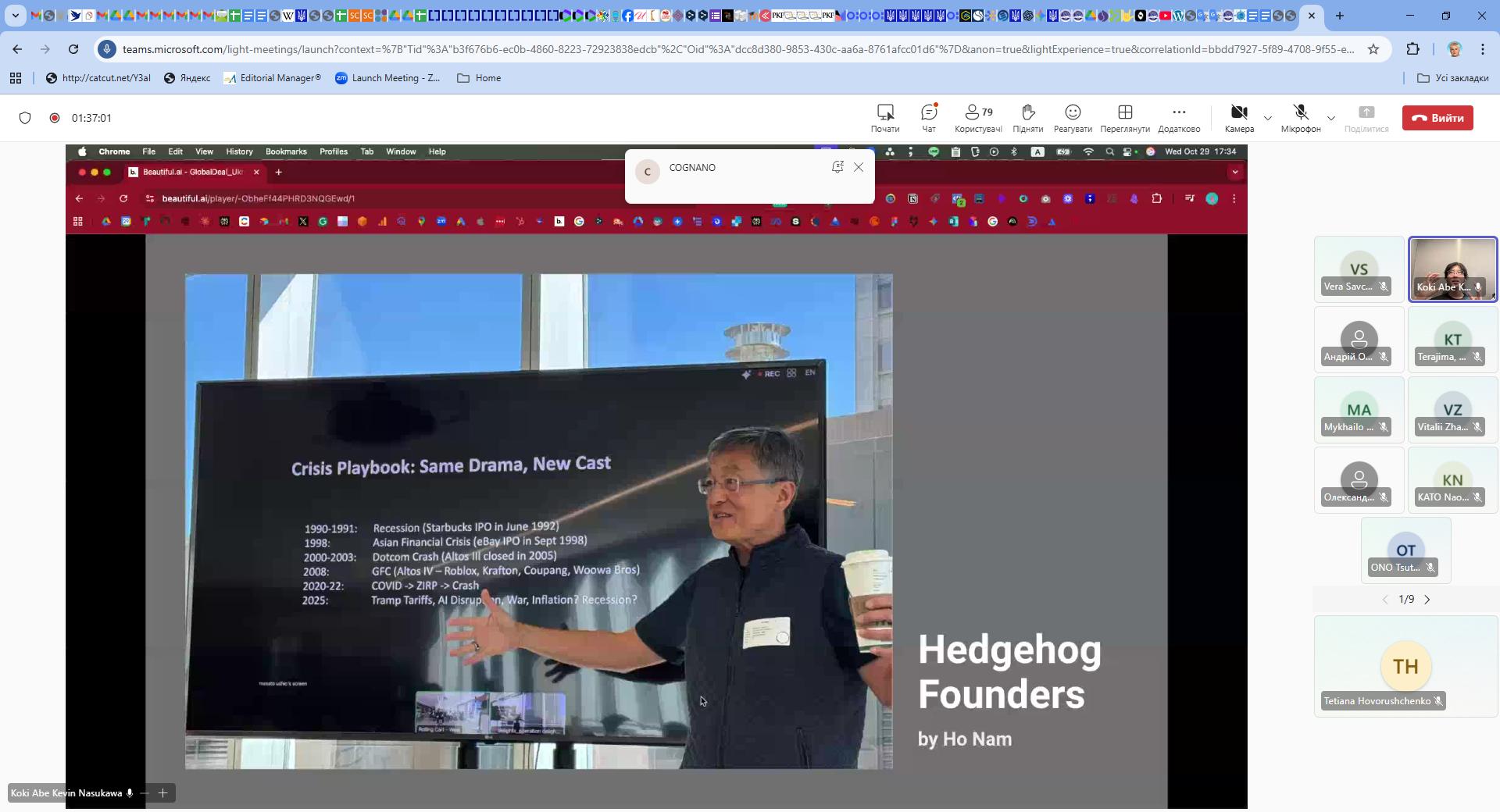
Task: Open the Home bookmarks folder
Action: click(x=479, y=78)
